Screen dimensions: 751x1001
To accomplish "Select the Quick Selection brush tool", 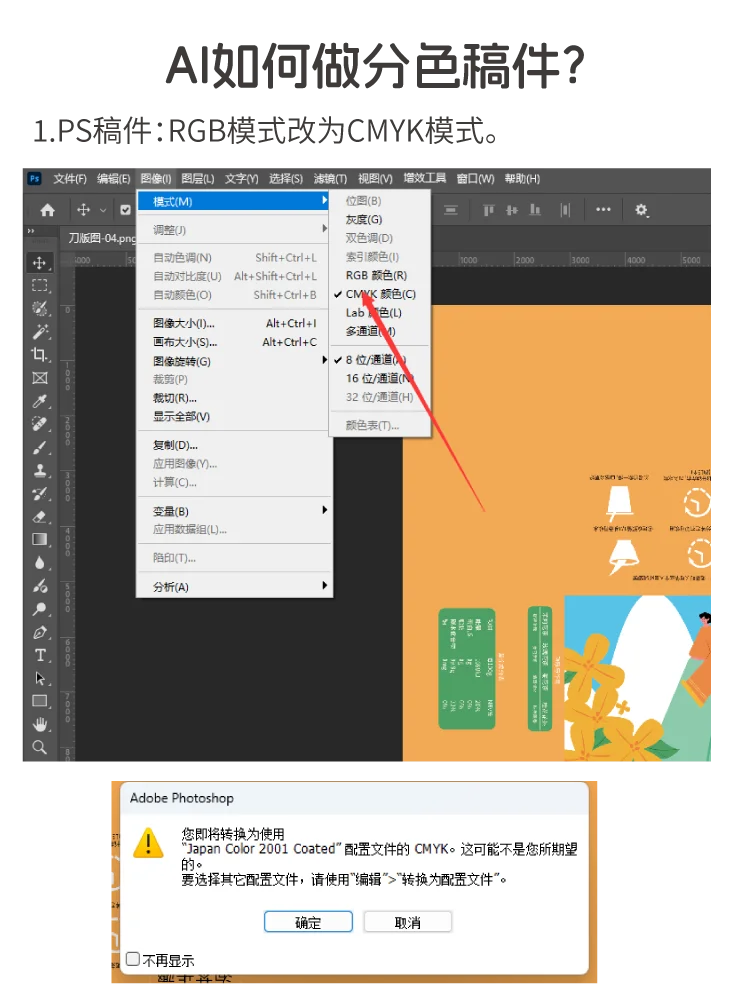I will (x=40, y=308).
